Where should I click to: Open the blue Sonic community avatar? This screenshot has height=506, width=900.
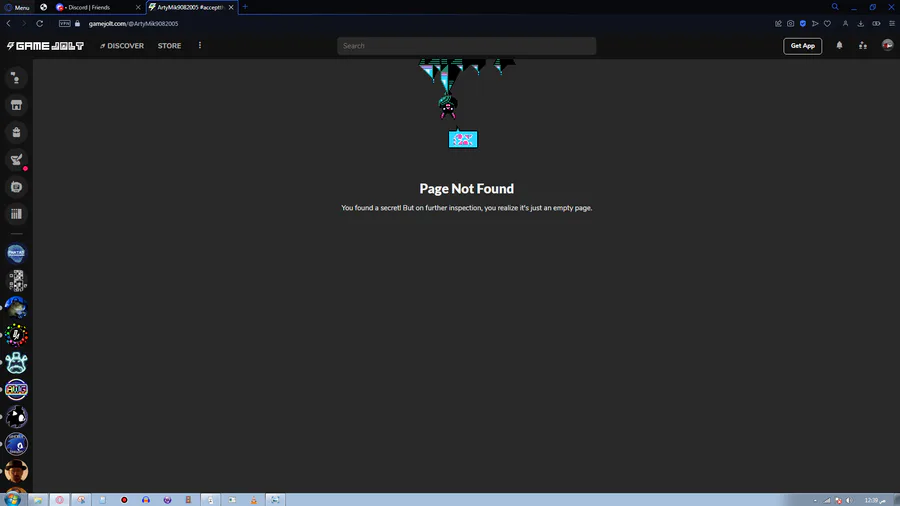16,444
